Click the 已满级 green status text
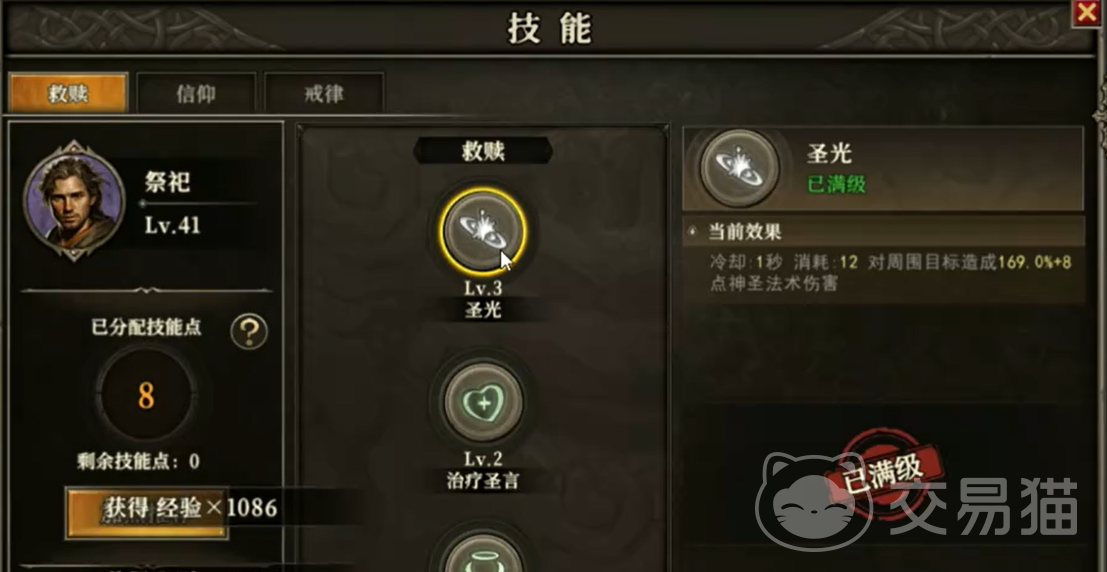The image size is (1107, 572). point(837,184)
